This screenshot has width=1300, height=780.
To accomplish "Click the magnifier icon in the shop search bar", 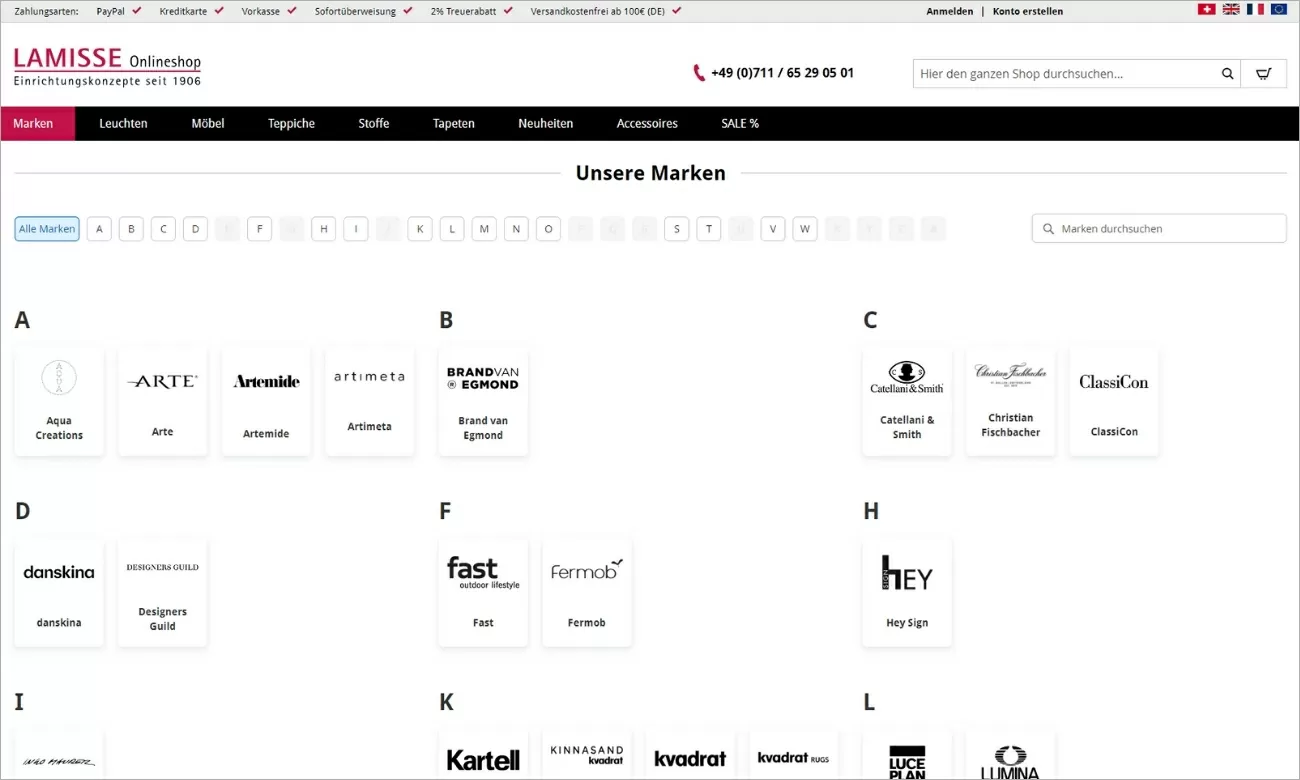I will pyautogui.click(x=1227, y=73).
